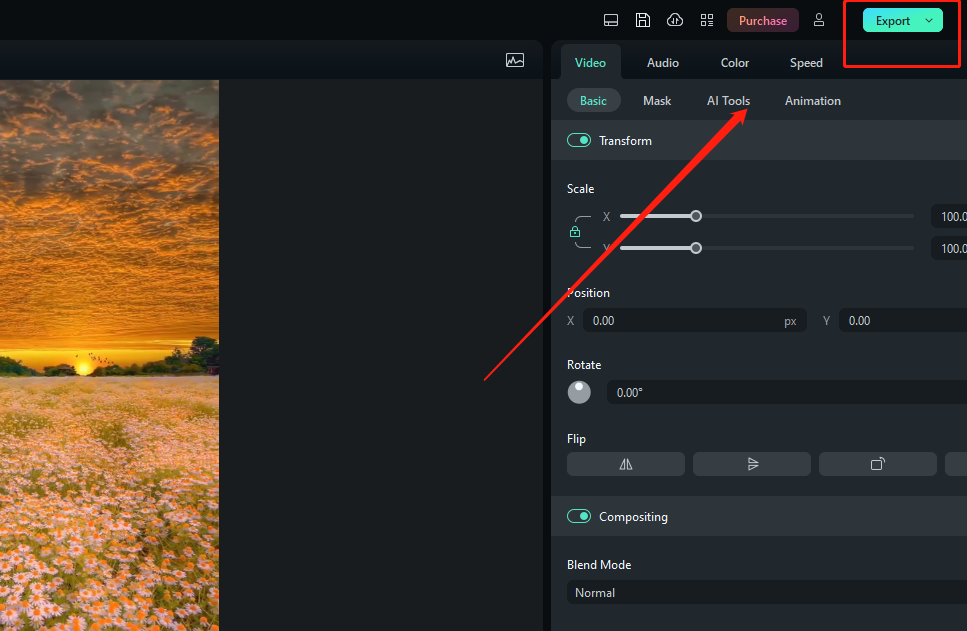Click the snapshot icon above the preview
Screen dimensions: 967x631
pyautogui.click(x=515, y=60)
